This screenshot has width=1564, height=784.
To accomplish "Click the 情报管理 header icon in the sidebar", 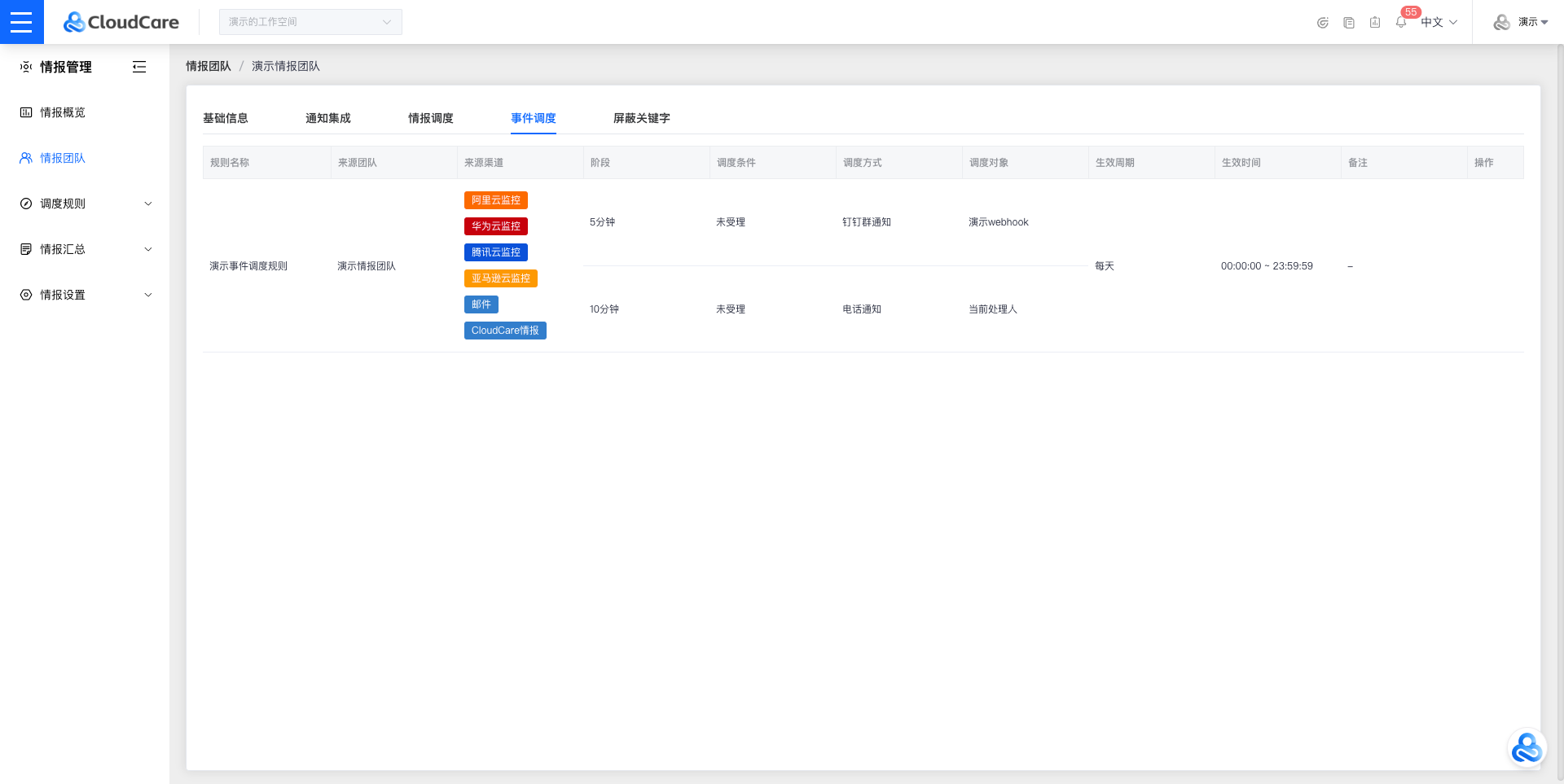I will [26, 67].
